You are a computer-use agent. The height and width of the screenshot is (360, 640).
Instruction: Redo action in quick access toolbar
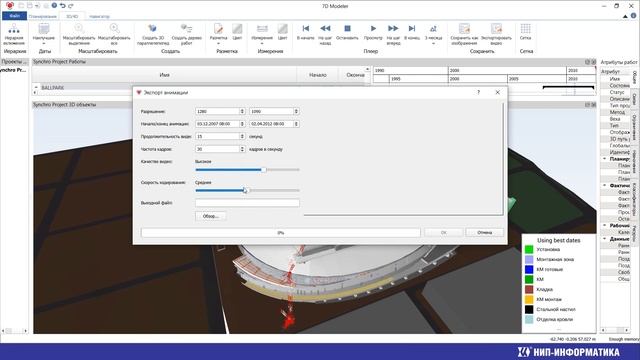pos(71,6)
